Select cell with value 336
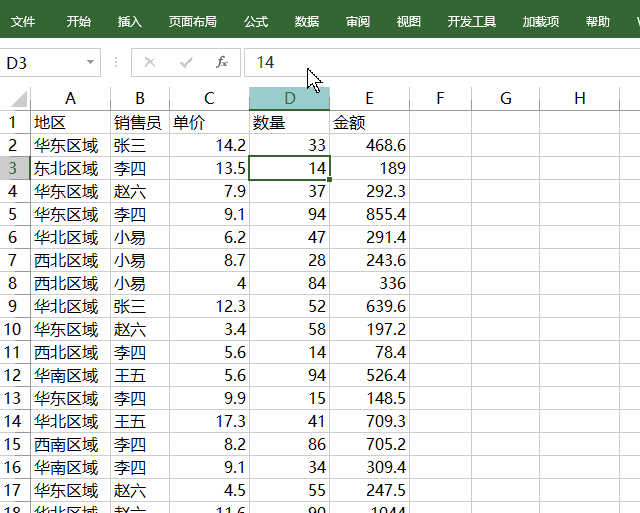The width and height of the screenshot is (640, 513). pos(369,283)
